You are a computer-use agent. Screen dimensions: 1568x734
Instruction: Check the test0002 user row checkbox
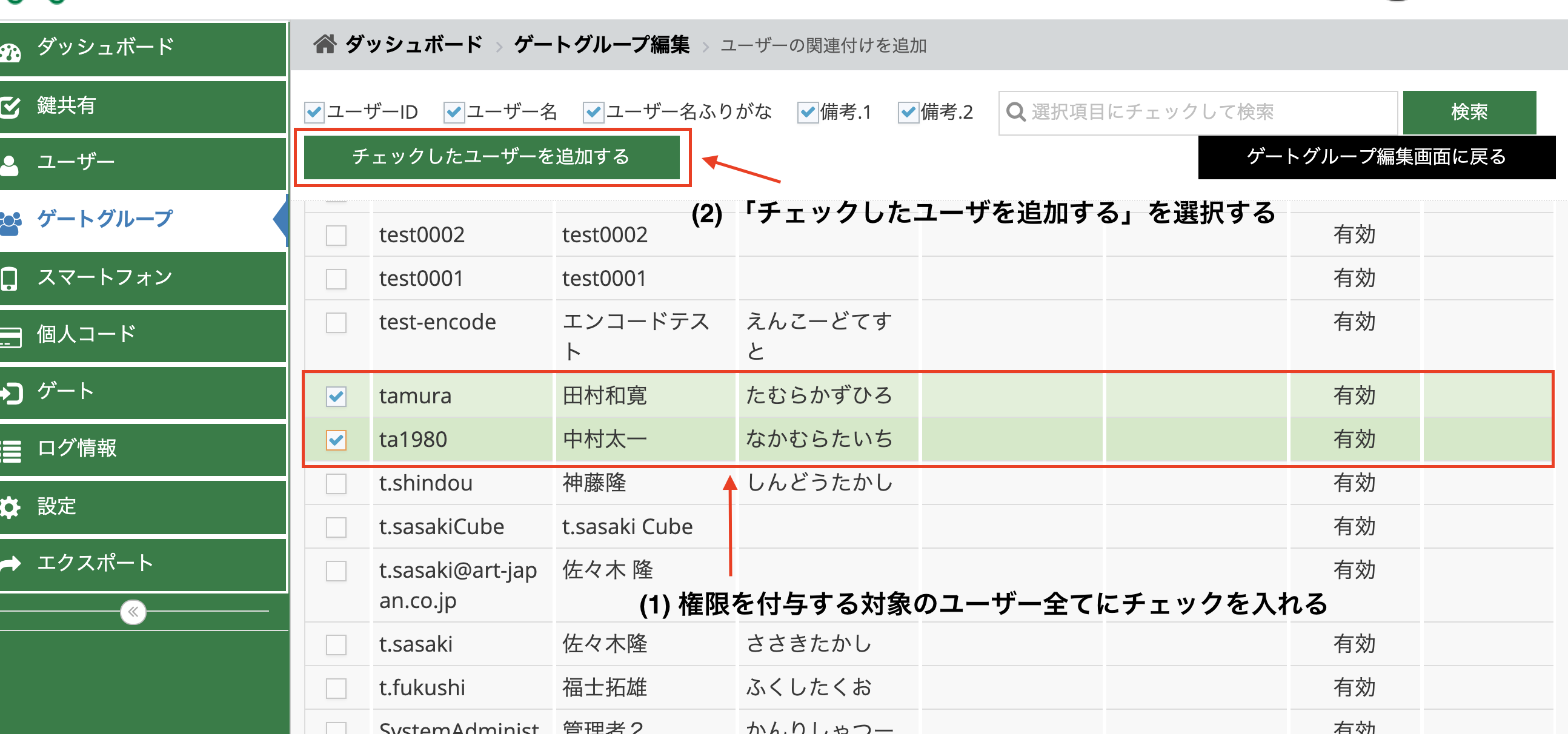click(x=336, y=236)
